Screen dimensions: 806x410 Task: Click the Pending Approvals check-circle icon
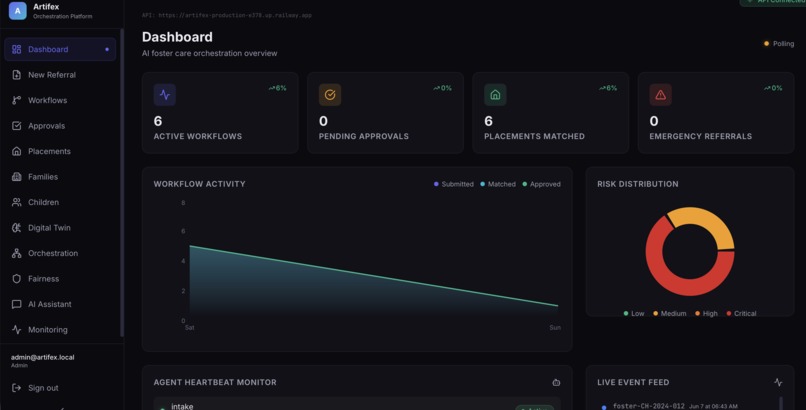[330, 95]
